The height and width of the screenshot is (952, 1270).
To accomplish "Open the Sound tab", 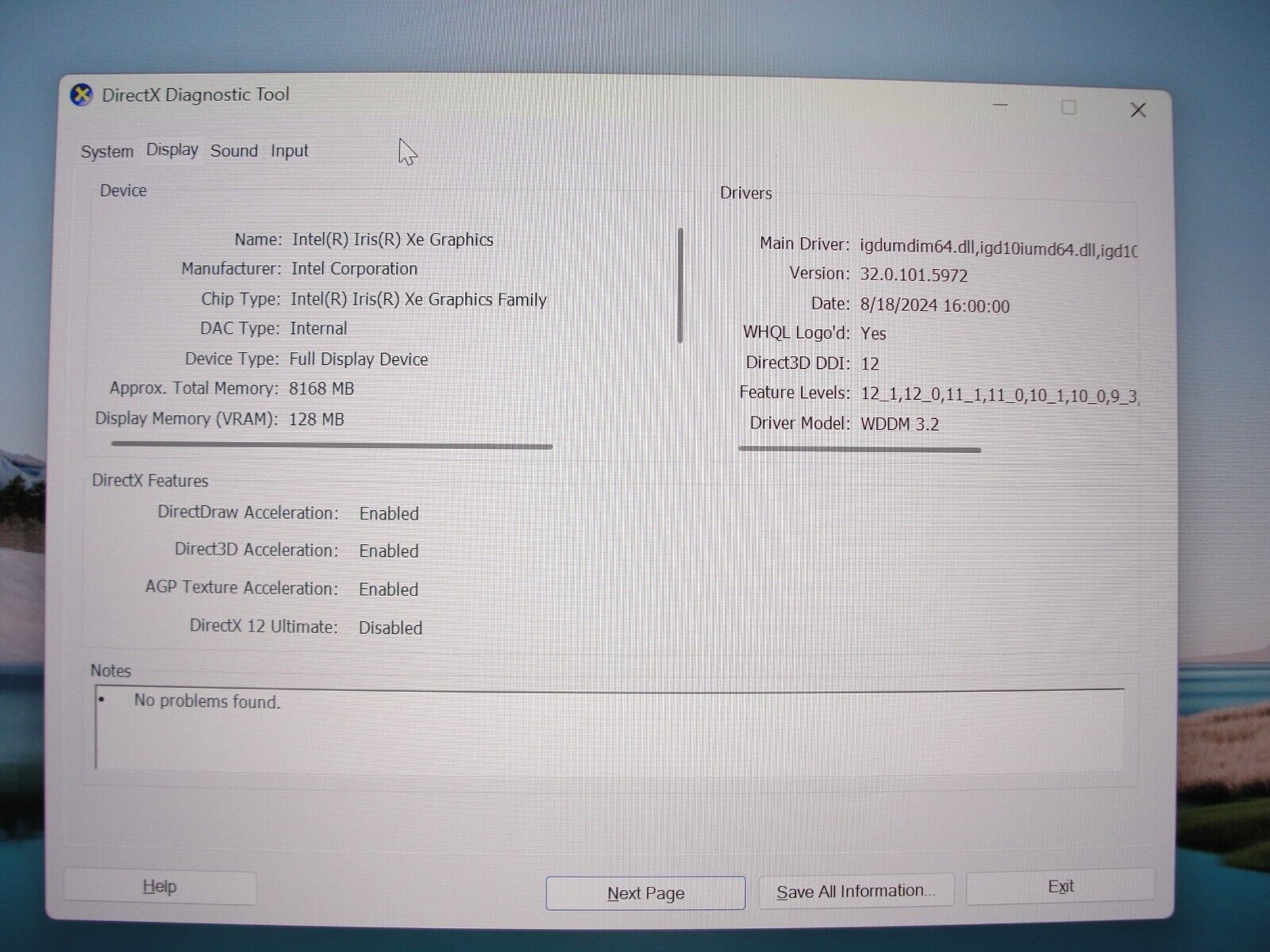I will pos(234,151).
